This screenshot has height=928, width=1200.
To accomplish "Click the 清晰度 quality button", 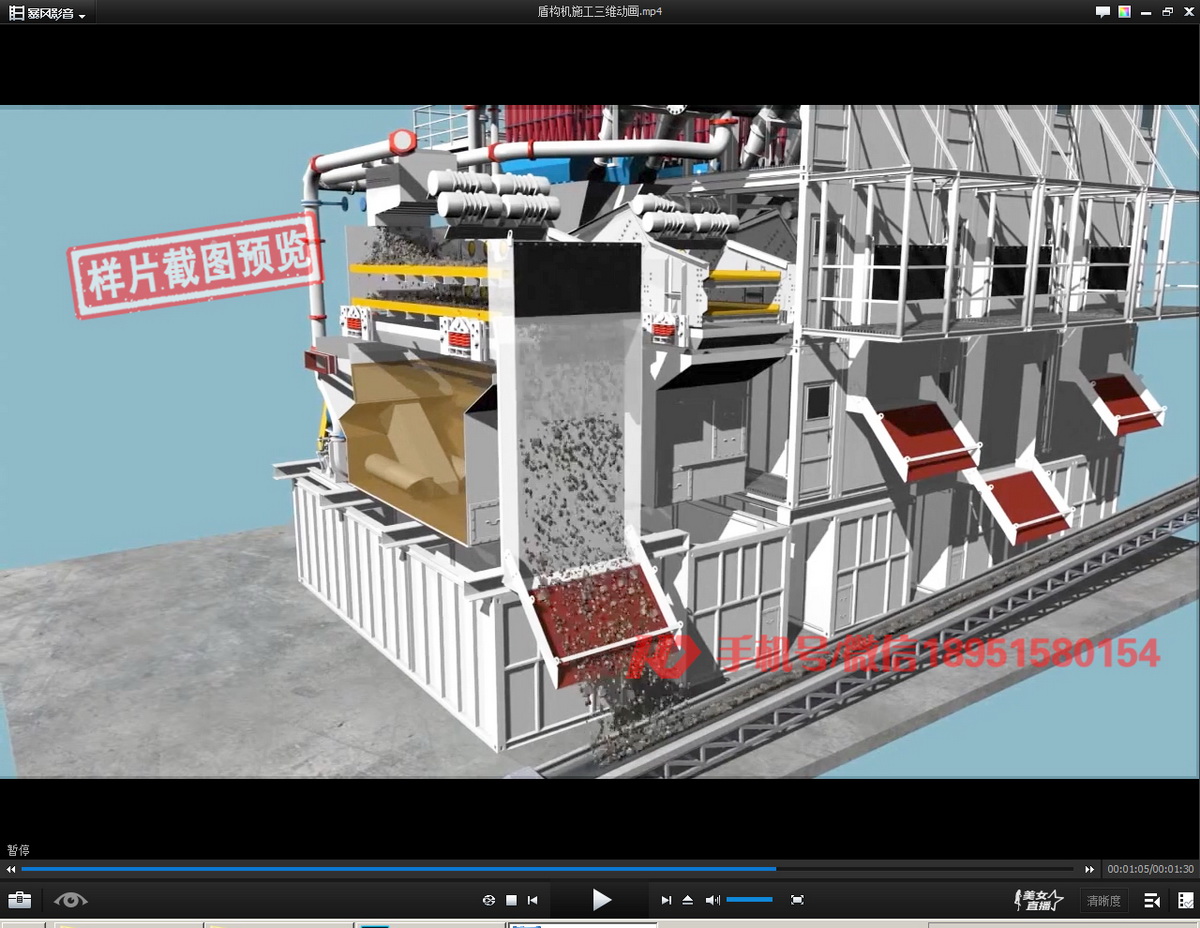I will pyautogui.click(x=1103, y=901).
